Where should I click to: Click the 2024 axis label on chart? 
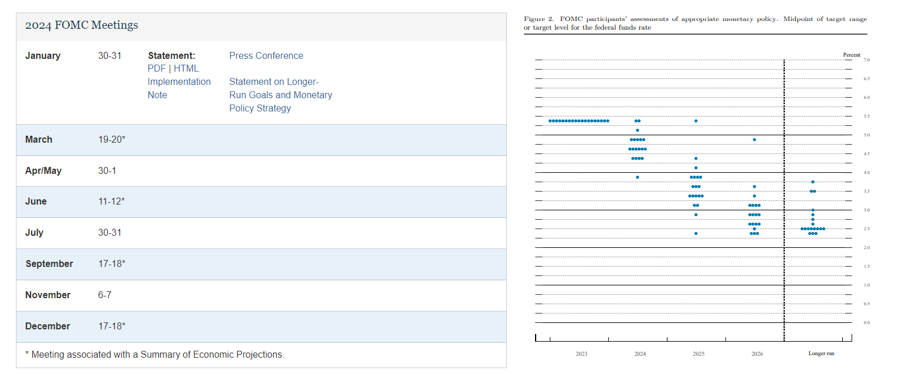(640, 354)
